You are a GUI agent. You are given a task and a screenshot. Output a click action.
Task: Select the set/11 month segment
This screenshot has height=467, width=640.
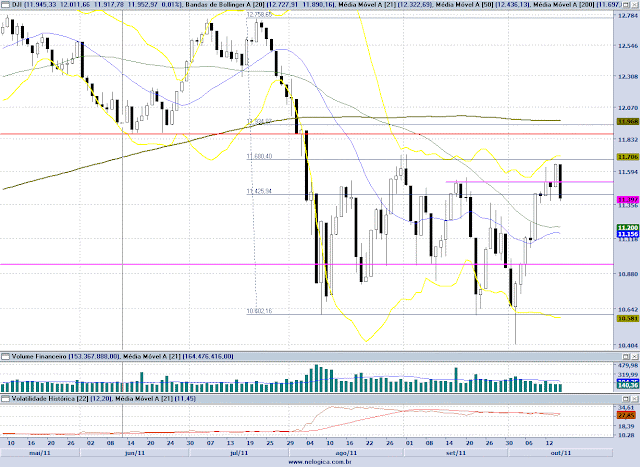click(456, 453)
